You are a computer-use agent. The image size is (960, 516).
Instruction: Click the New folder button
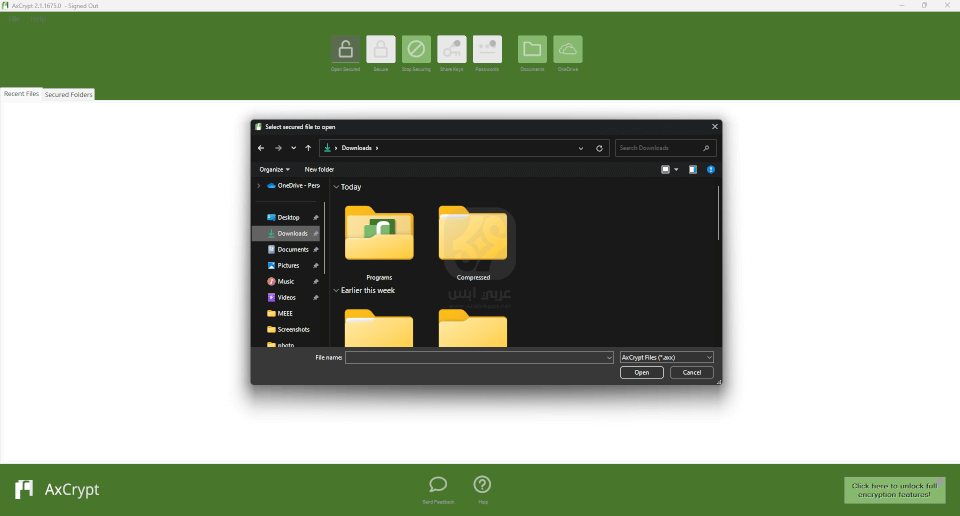pos(319,170)
